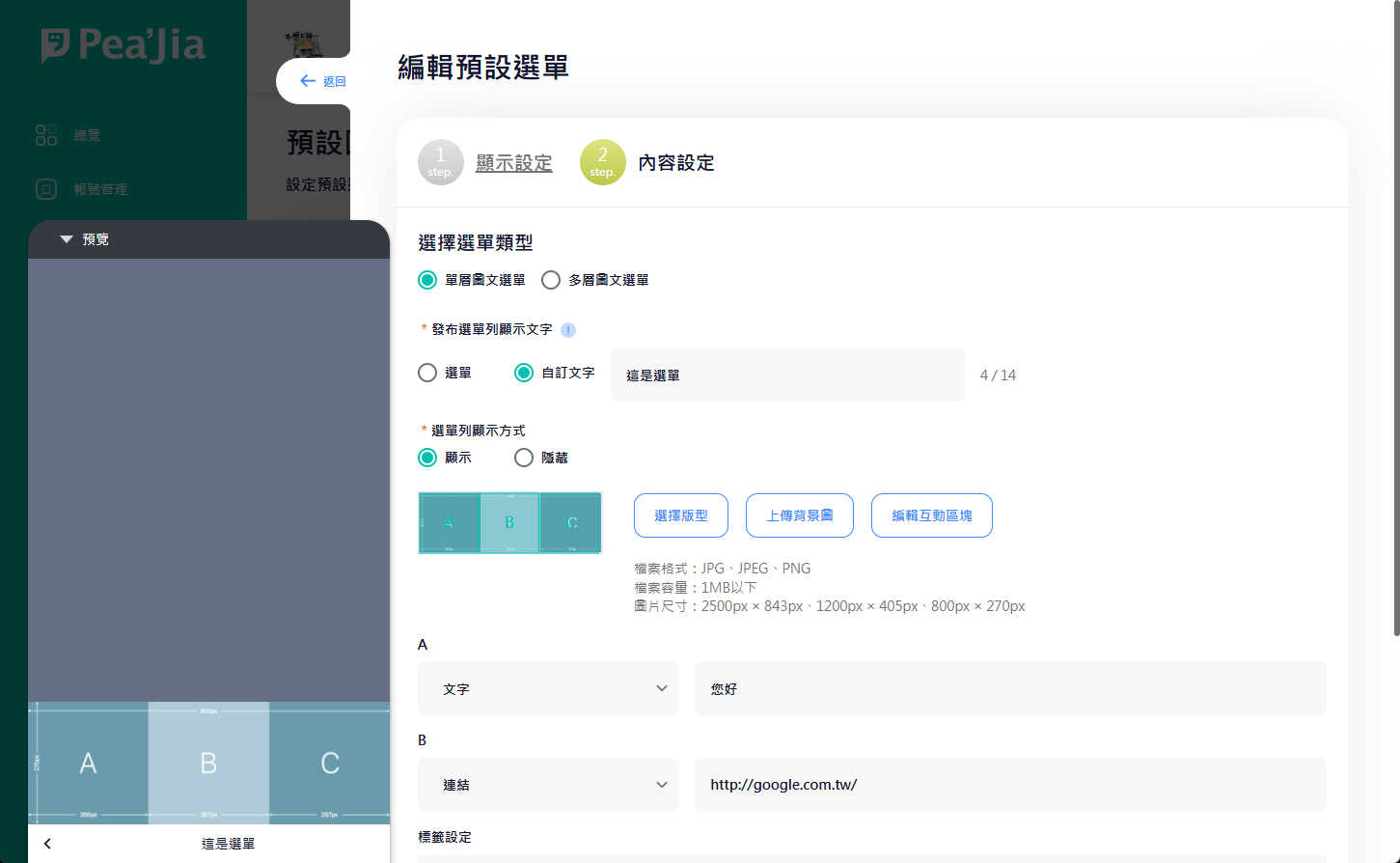The height and width of the screenshot is (863, 1400).
Task: Go to the 顯示設定 step tab
Action: (513, 163)
